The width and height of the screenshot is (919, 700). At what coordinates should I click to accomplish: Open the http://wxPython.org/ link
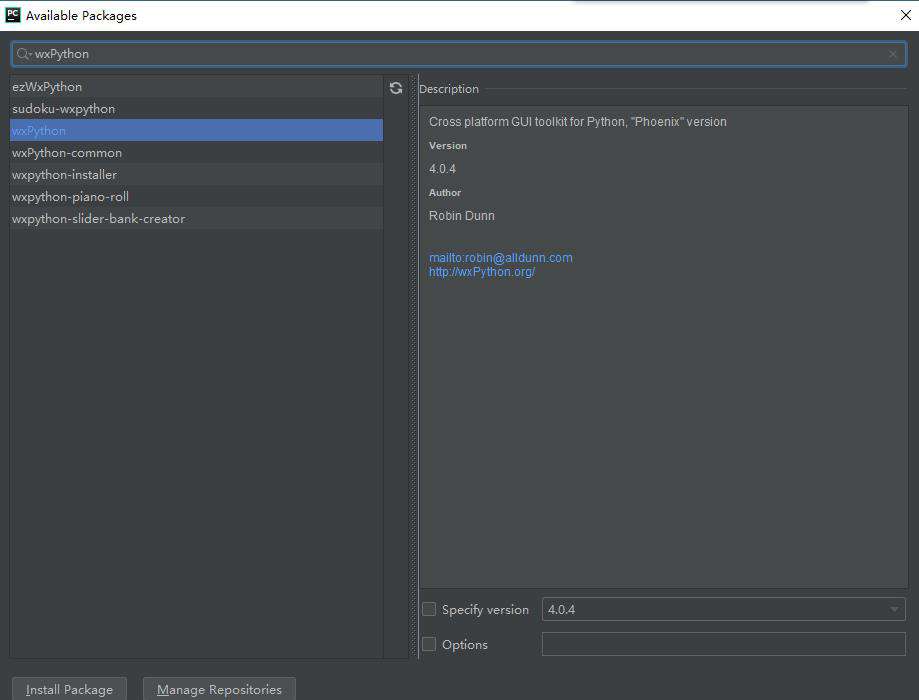pos(482,272)
